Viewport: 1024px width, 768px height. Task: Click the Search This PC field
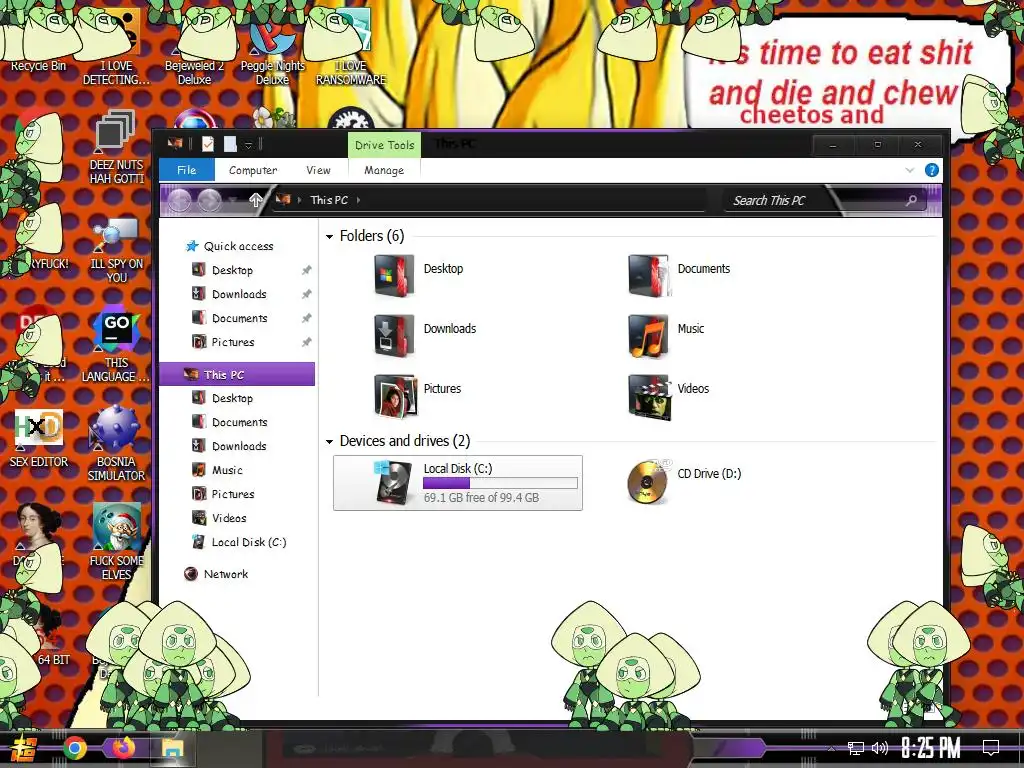(825, 200)
